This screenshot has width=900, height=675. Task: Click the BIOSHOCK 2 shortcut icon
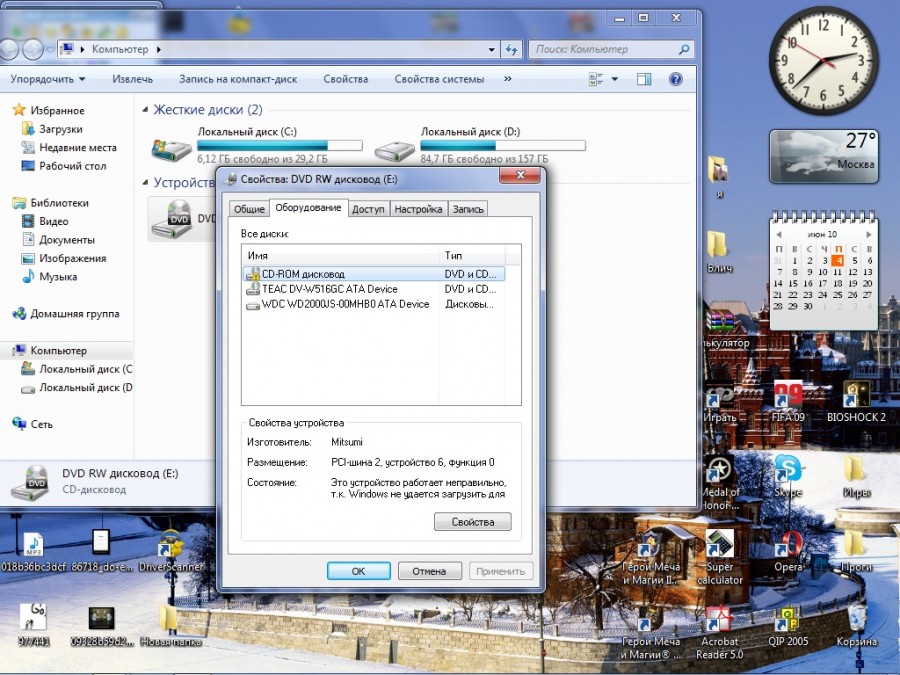tap(856, 395)
